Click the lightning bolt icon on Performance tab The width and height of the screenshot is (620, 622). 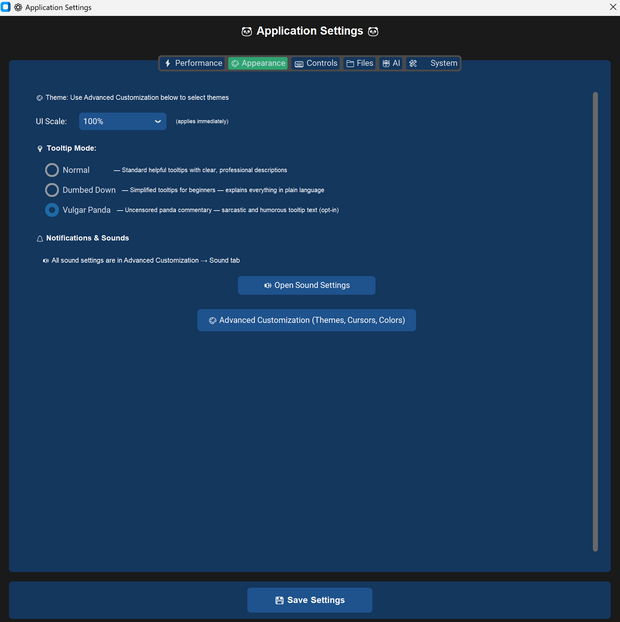click(168, 63)
